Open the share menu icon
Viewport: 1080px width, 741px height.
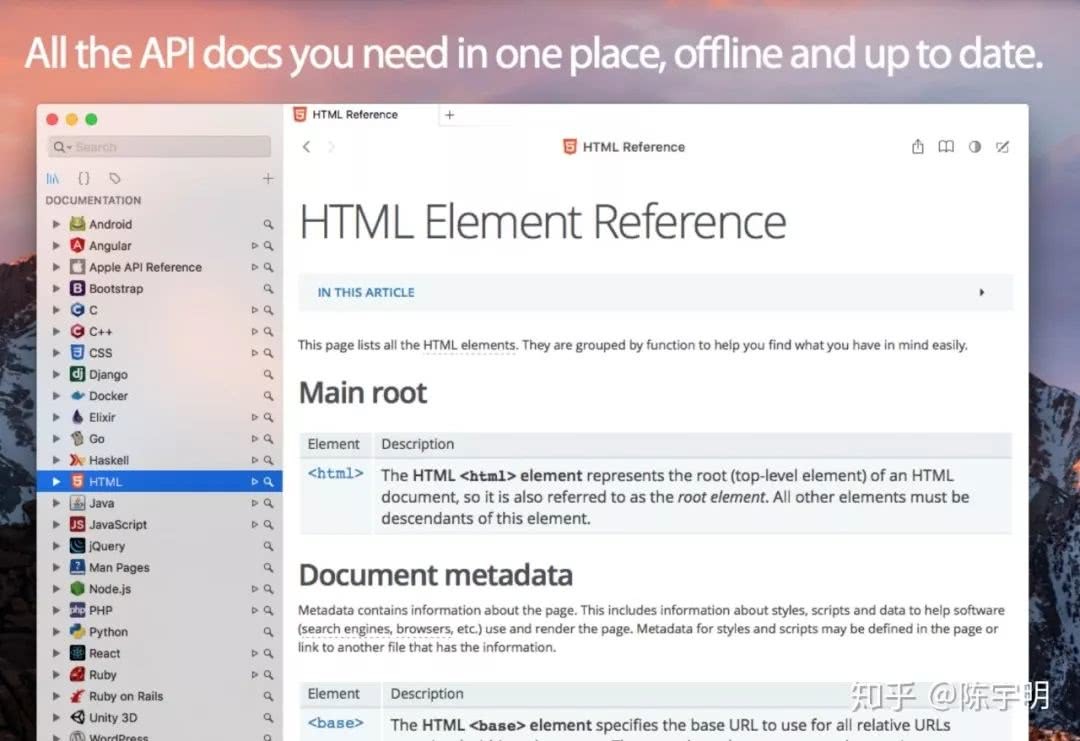coord(917,147)
